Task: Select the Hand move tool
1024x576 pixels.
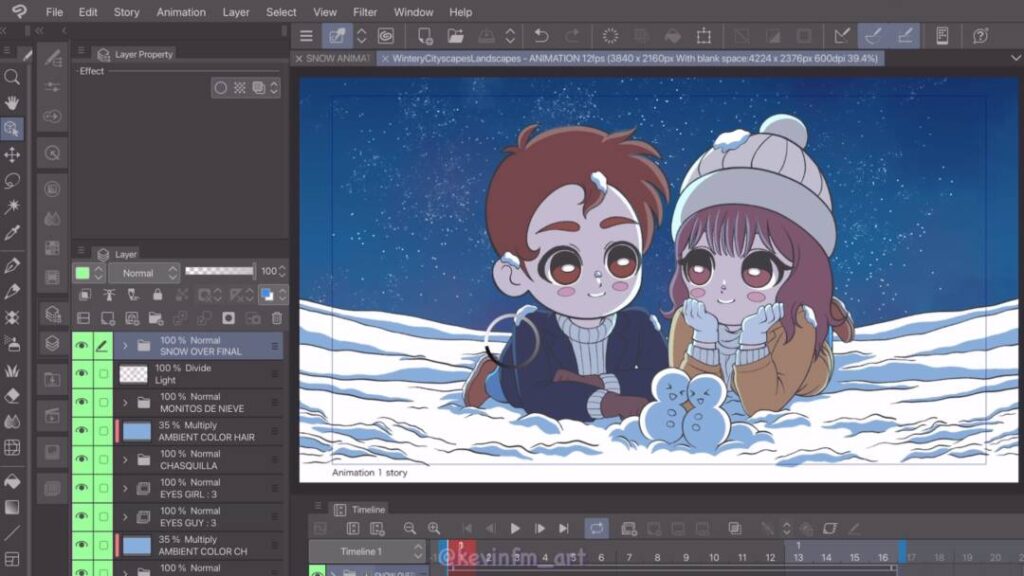Action: [x=12, y=103]
